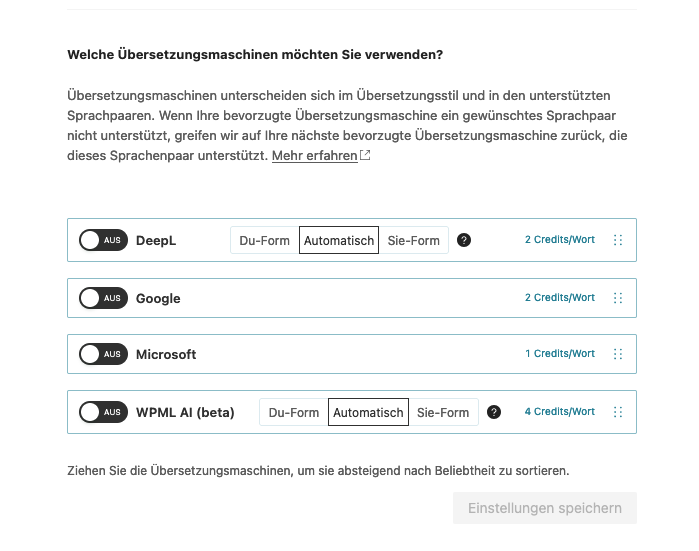Select Du-Form for WPML AI

pos(294,412)
